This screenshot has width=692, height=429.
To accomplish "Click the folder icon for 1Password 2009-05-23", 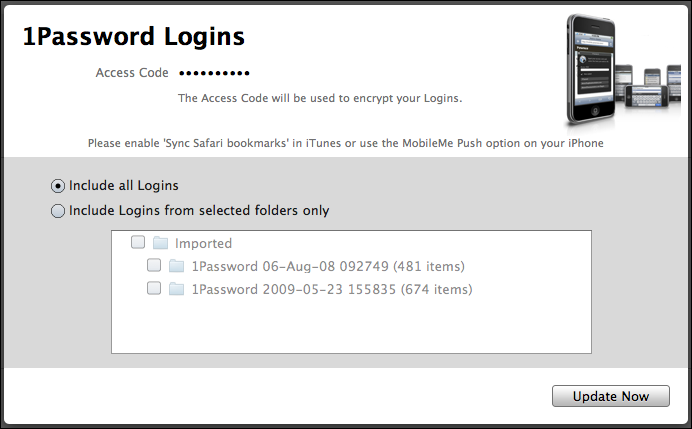I will tap(177, 289).
